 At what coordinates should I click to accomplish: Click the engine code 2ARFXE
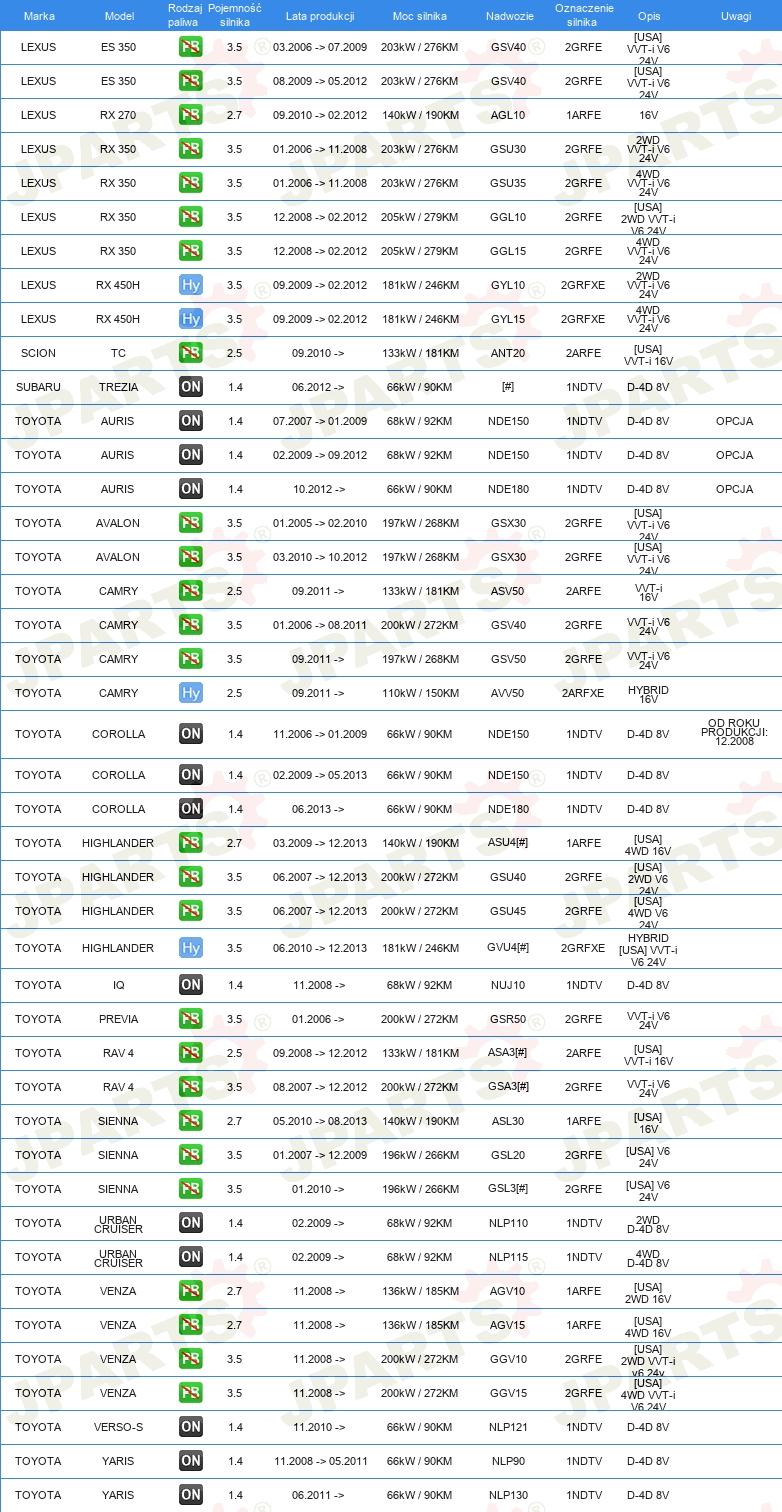(x=583, y=693)
